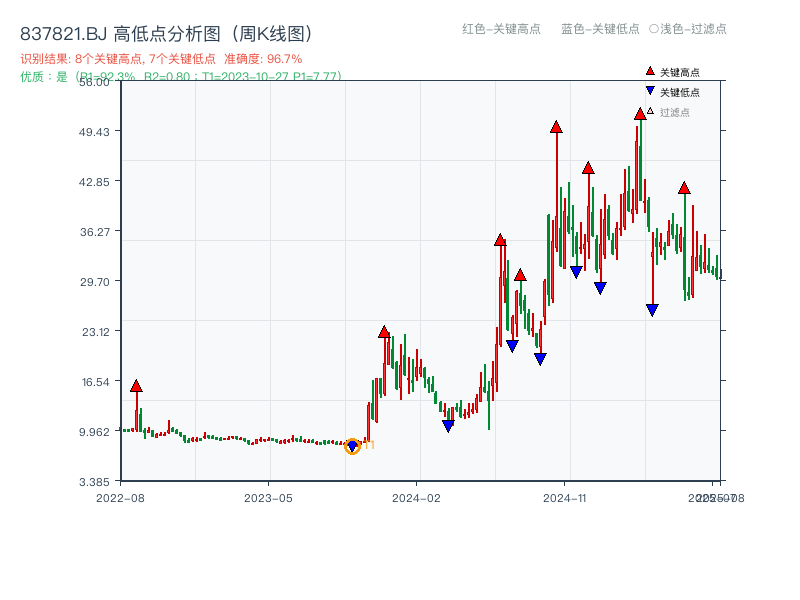
Task: Click the orange circled point near 2023-10
Action: [x=352, y=447]
